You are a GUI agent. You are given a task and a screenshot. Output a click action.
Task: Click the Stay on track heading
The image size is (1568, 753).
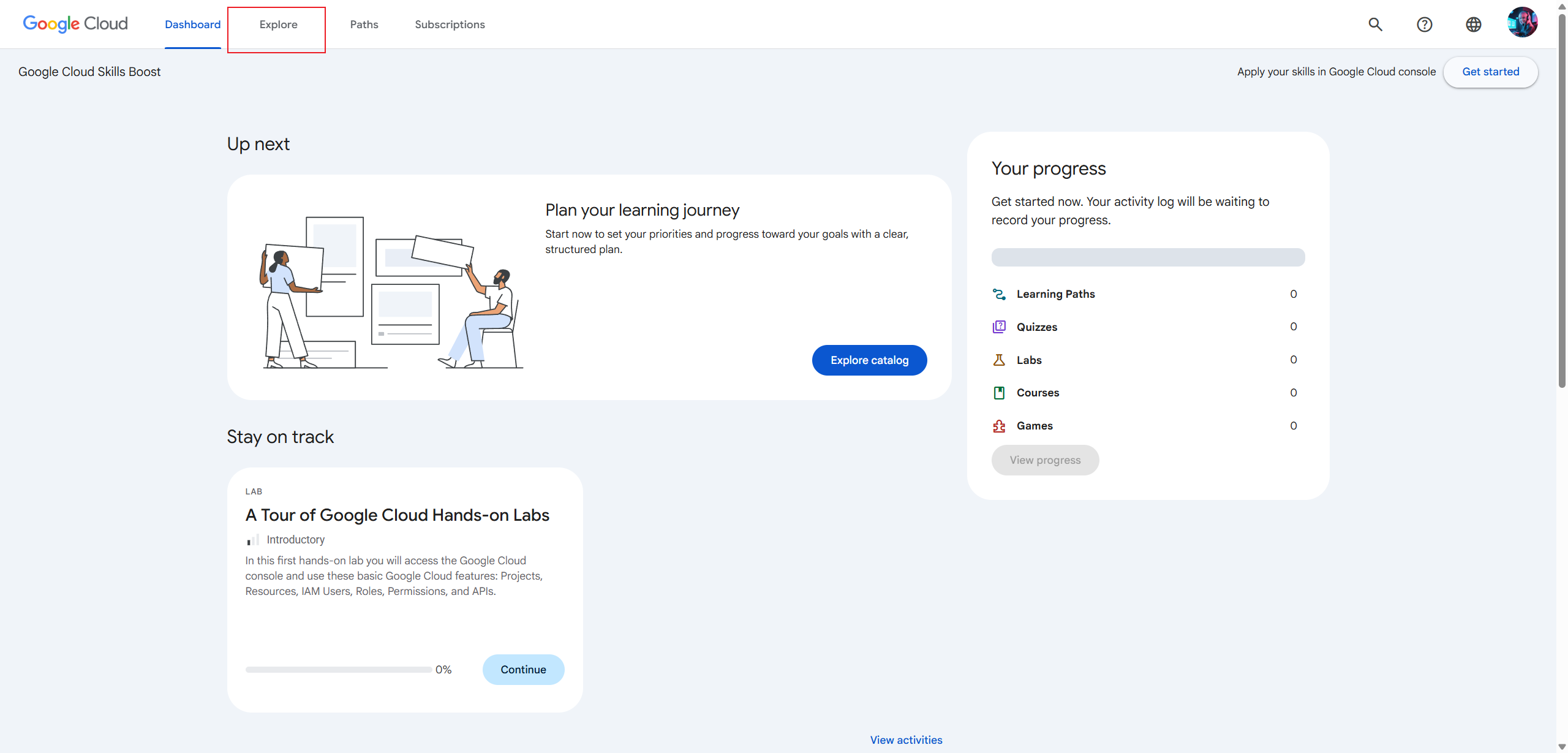click(281, 437)
